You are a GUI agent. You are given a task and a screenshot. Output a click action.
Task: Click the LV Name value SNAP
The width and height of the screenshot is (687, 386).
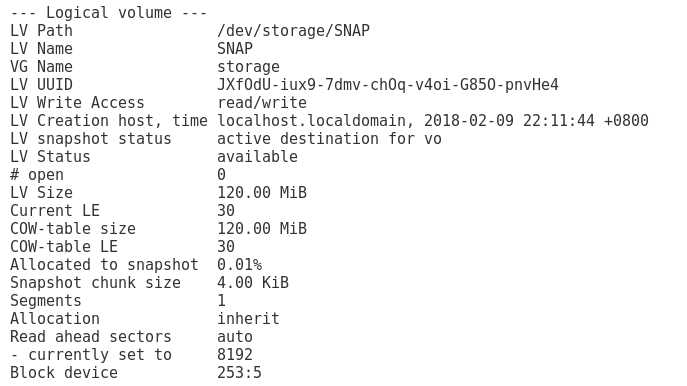[x=235, y=49]
